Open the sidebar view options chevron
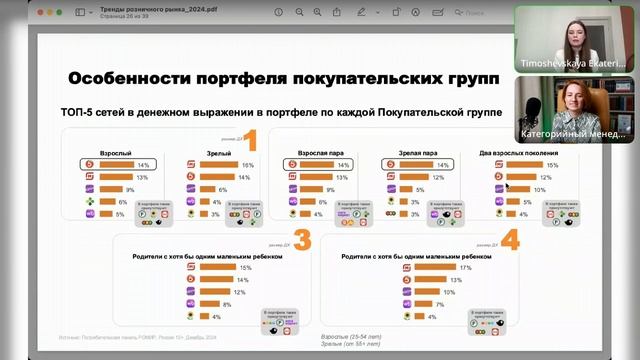The height and width of the screenshot is (360, 640). 91,13
